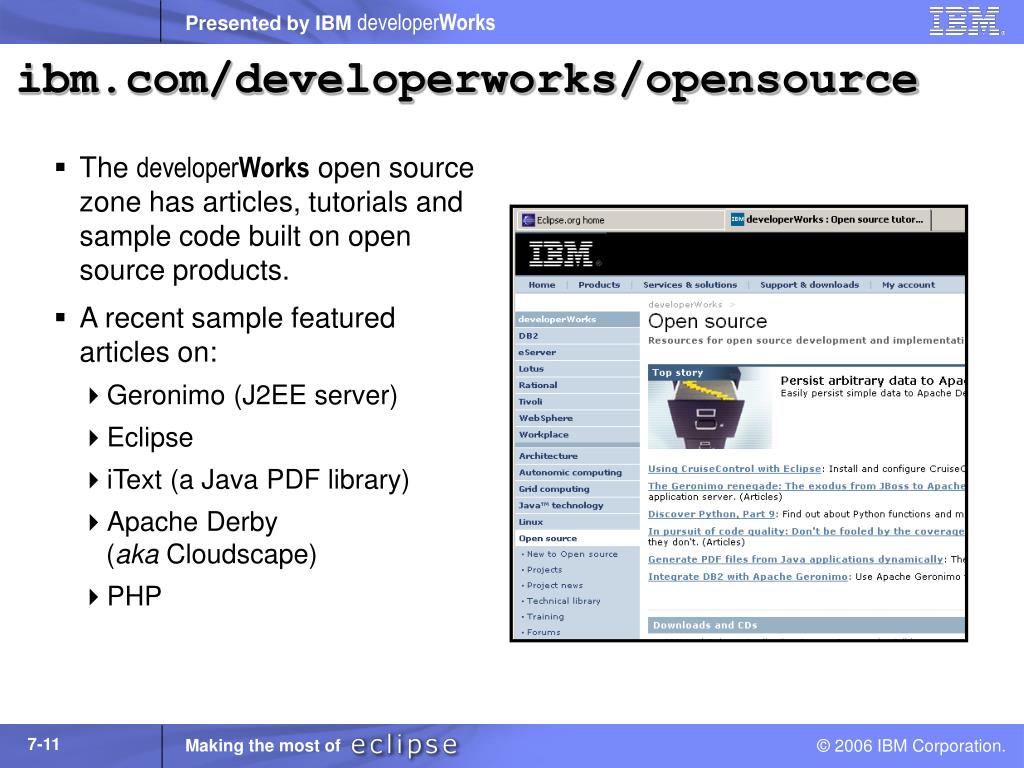Viewport: 1024px width, 768px height.
Task: Open the Project news sub-item
Action: coord(554,585)
